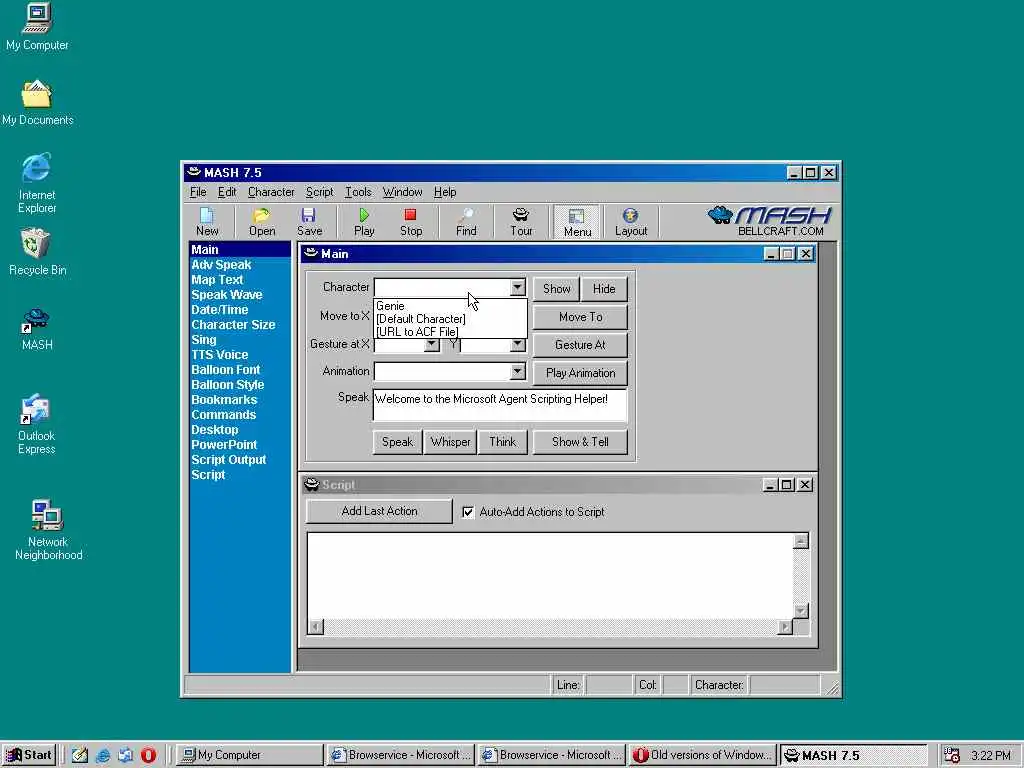Choose Genie from the character list

[x=450, y=306]
